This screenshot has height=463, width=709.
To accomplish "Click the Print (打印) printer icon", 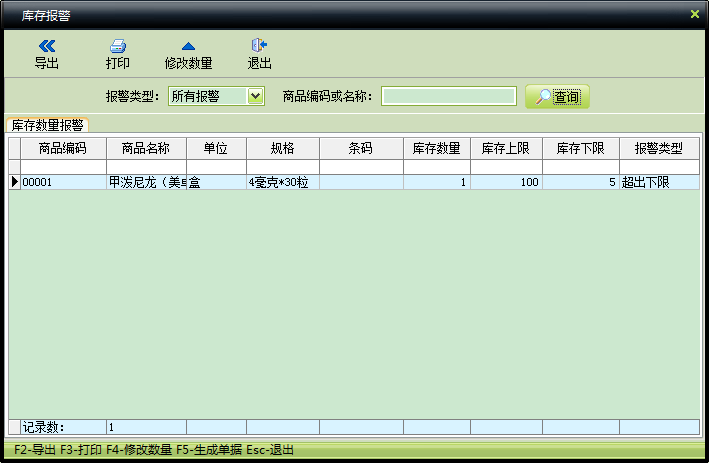I will 117,46.
